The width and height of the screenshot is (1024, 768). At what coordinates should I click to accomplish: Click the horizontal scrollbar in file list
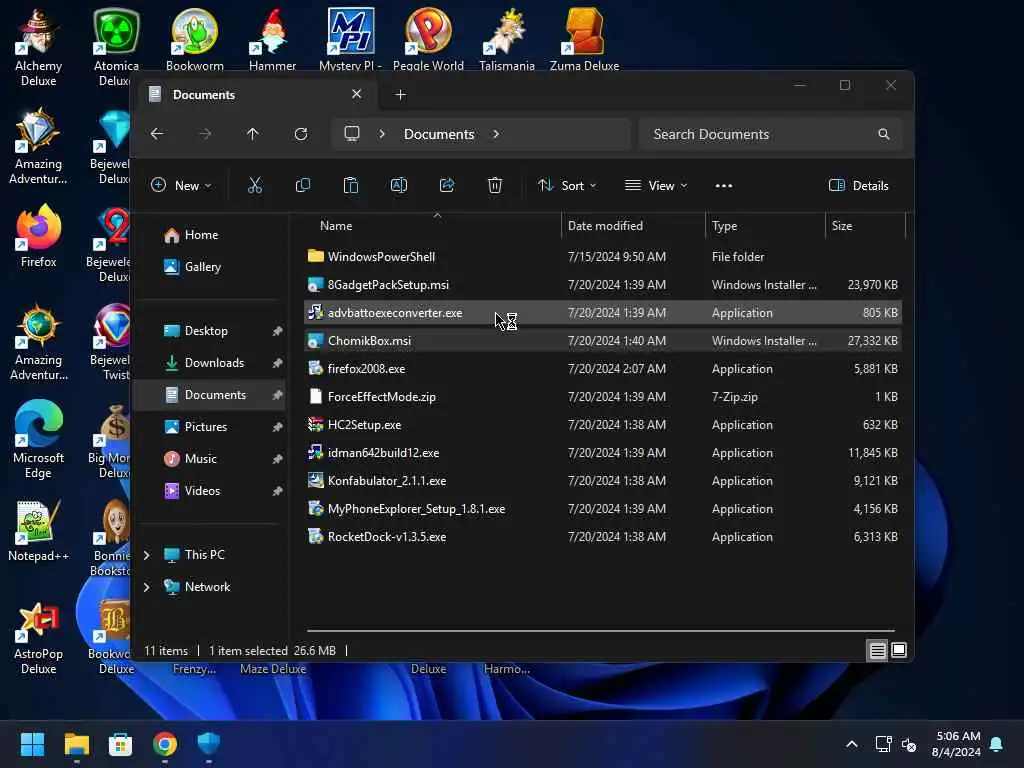[x=601, y=631]
